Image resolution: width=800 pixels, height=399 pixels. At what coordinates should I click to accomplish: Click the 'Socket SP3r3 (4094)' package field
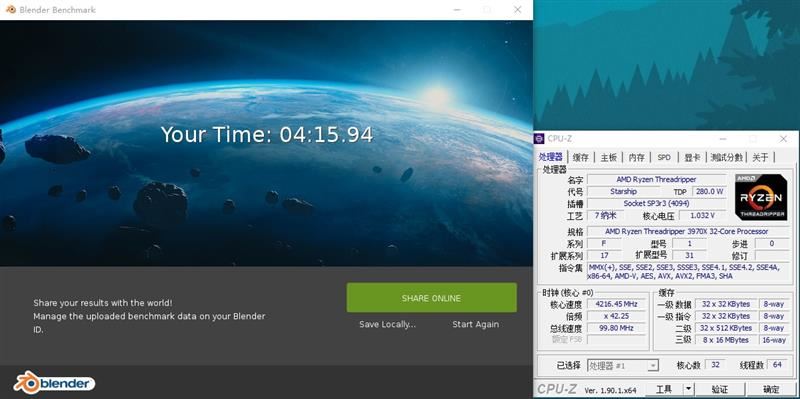[x=656, y=204]
